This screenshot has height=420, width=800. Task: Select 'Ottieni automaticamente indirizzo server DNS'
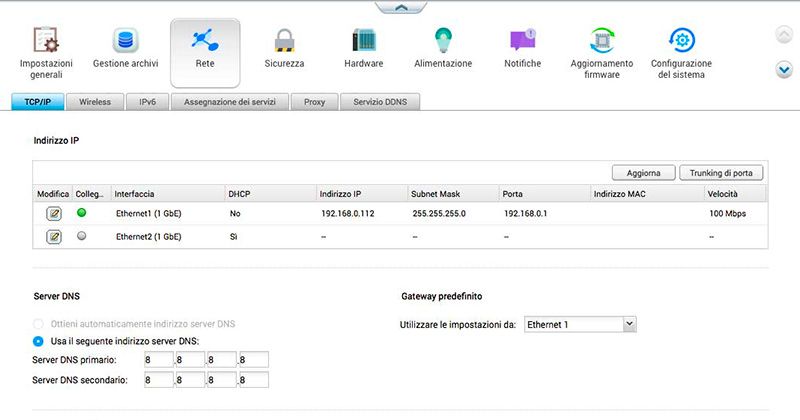coord(39,325)
